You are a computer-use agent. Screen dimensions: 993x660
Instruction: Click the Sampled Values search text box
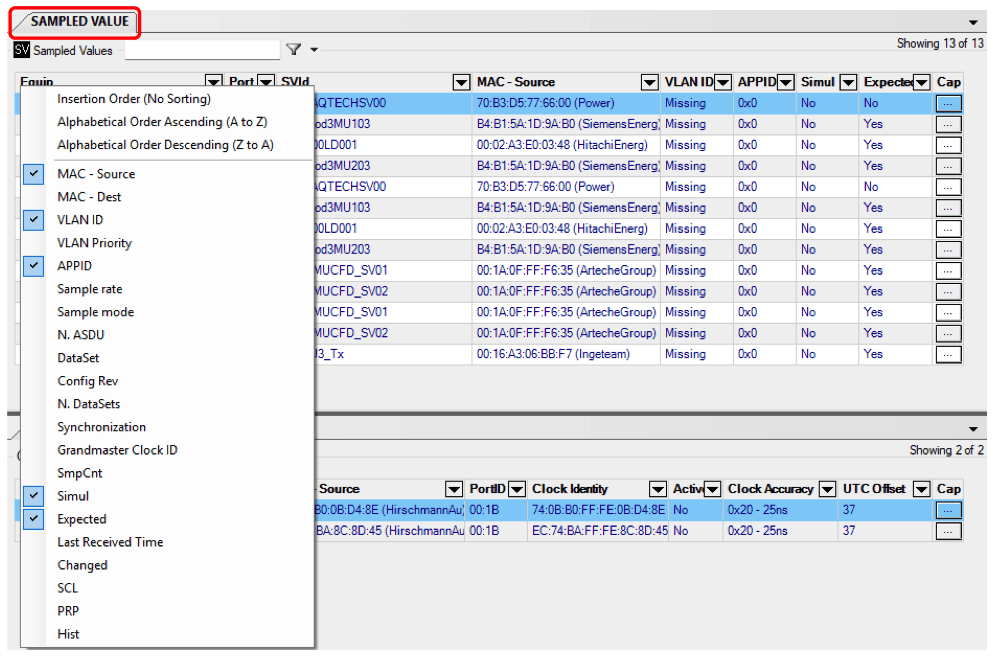[x=203, y=49]
